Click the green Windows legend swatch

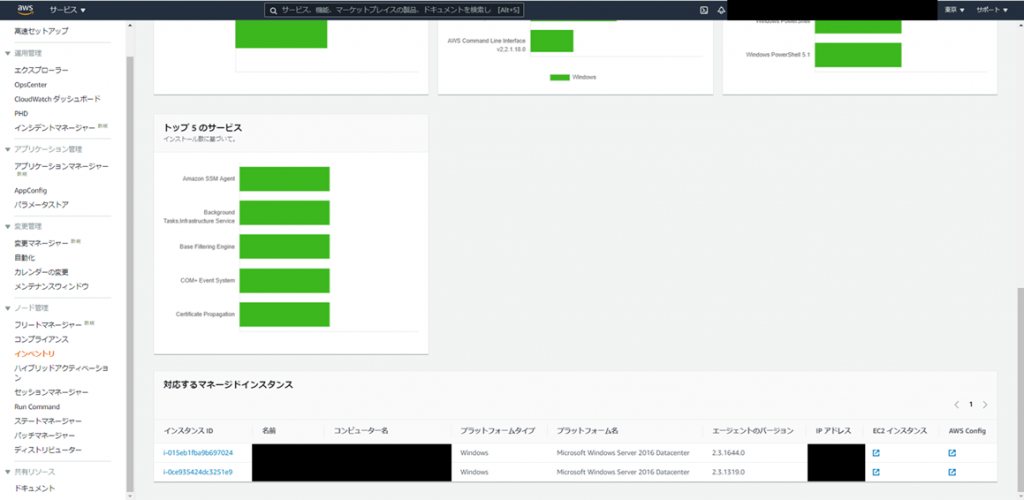(560, 77)
